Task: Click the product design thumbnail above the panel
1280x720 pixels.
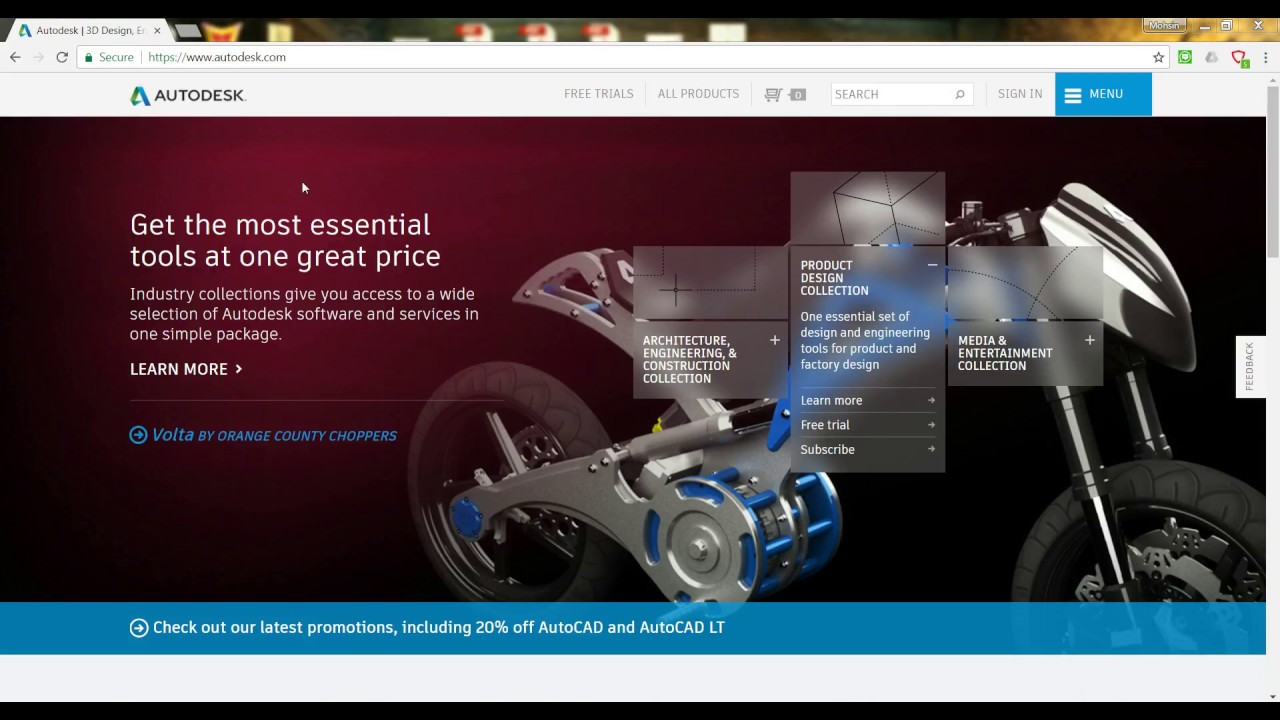Action: click(x=867, y=208)
